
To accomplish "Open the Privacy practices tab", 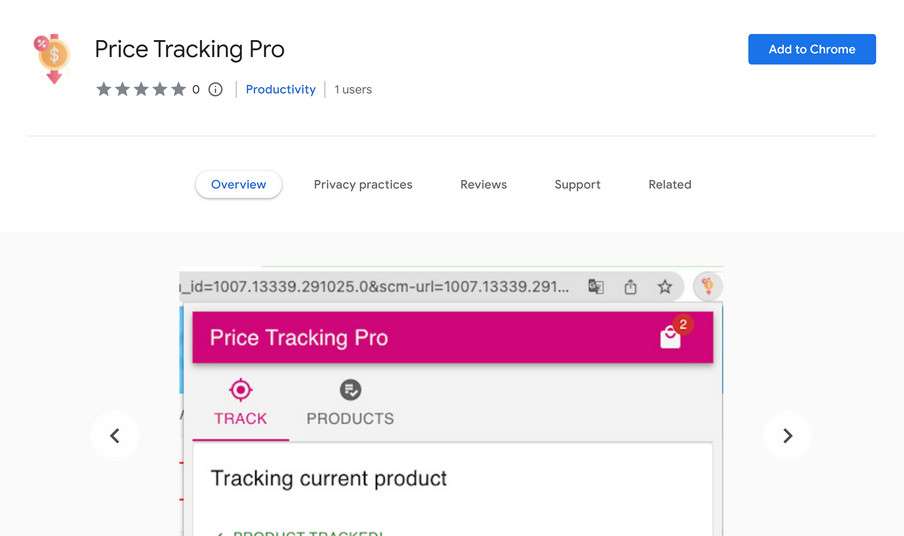I will tap(363, 185).
